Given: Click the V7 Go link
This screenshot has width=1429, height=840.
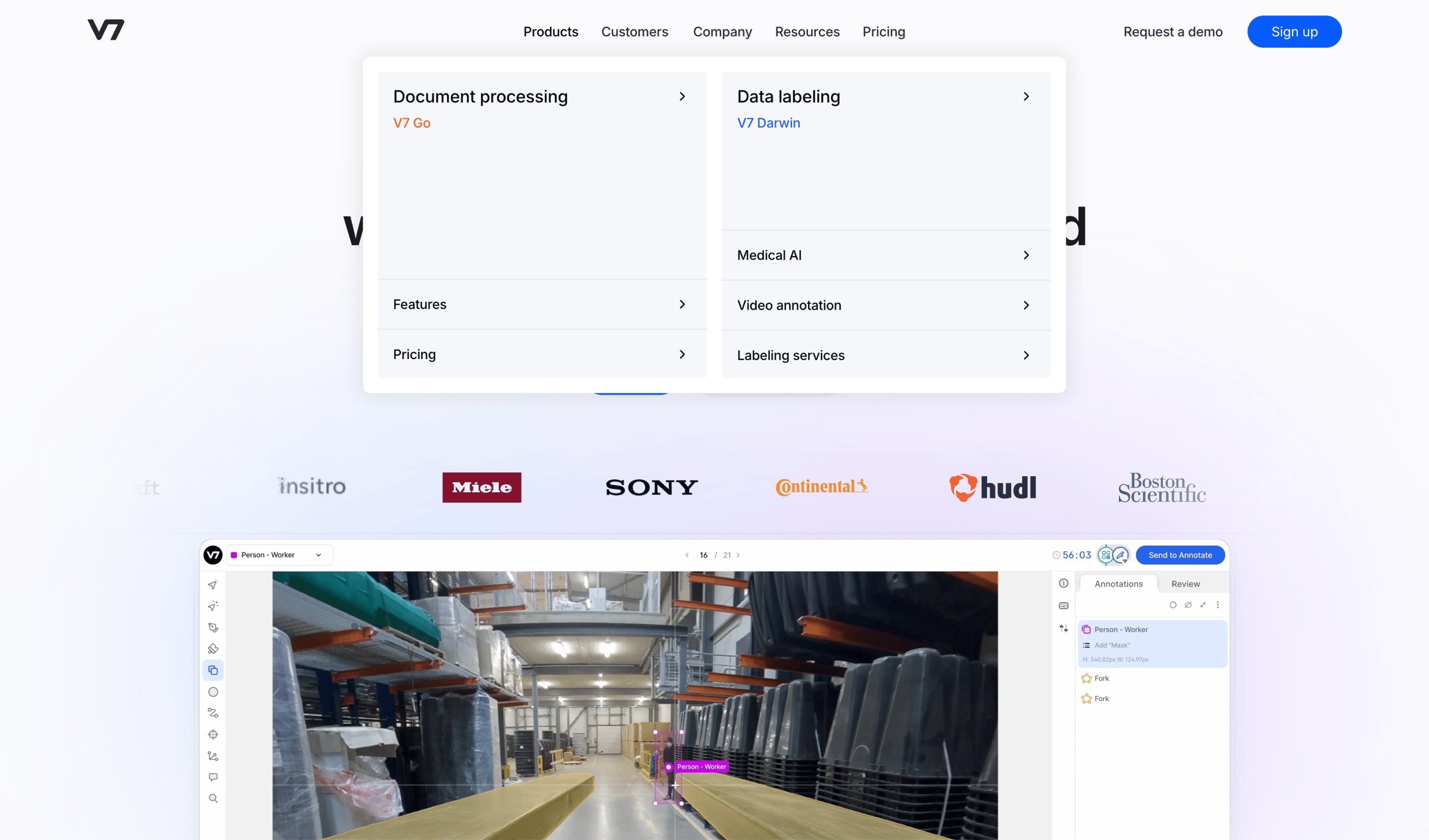Looking at the screenshot, I should (411, 123).
